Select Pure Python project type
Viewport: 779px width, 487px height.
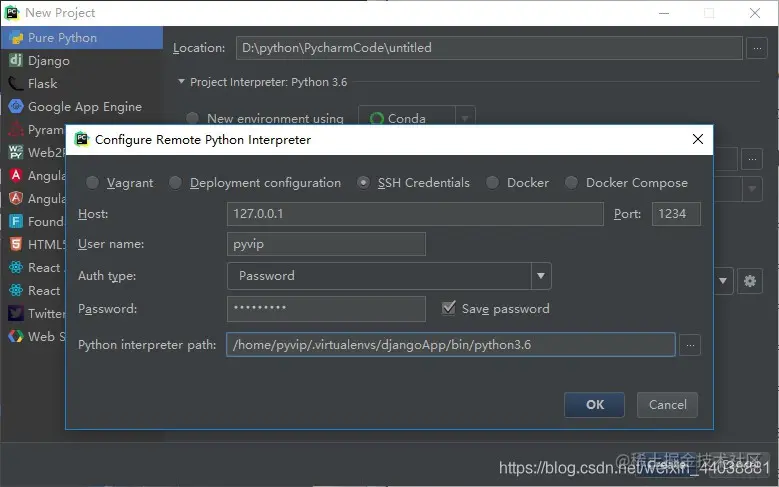point(81,38)
